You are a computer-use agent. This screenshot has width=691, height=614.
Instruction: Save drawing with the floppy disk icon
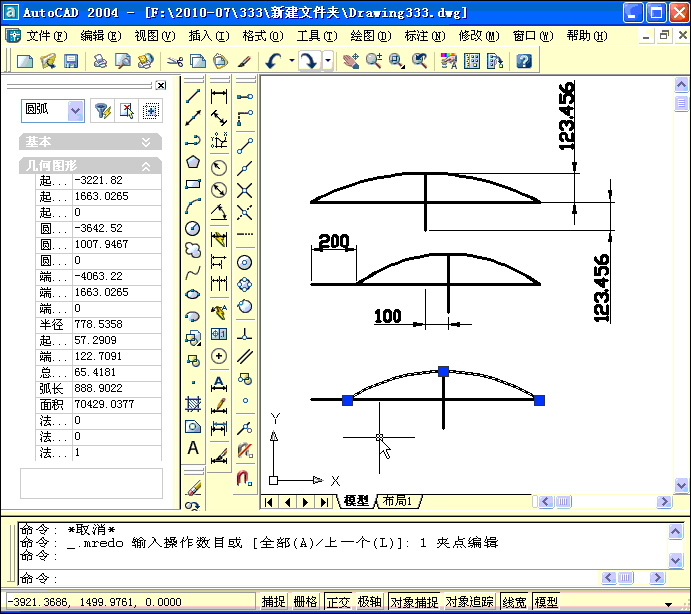click(71, 61)
